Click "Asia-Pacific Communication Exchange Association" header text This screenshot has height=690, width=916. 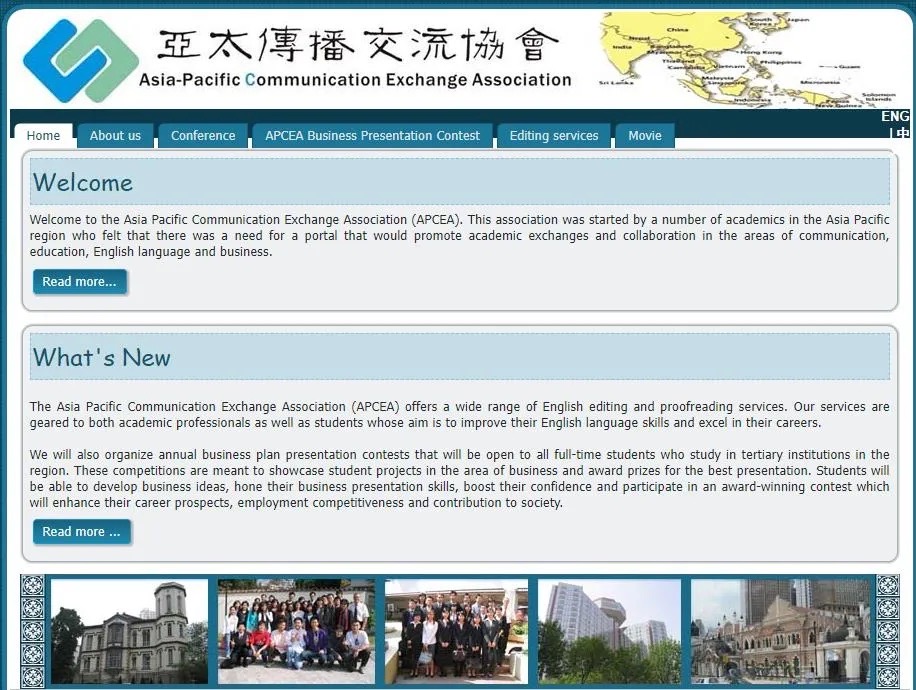click(x=355, y=79)
